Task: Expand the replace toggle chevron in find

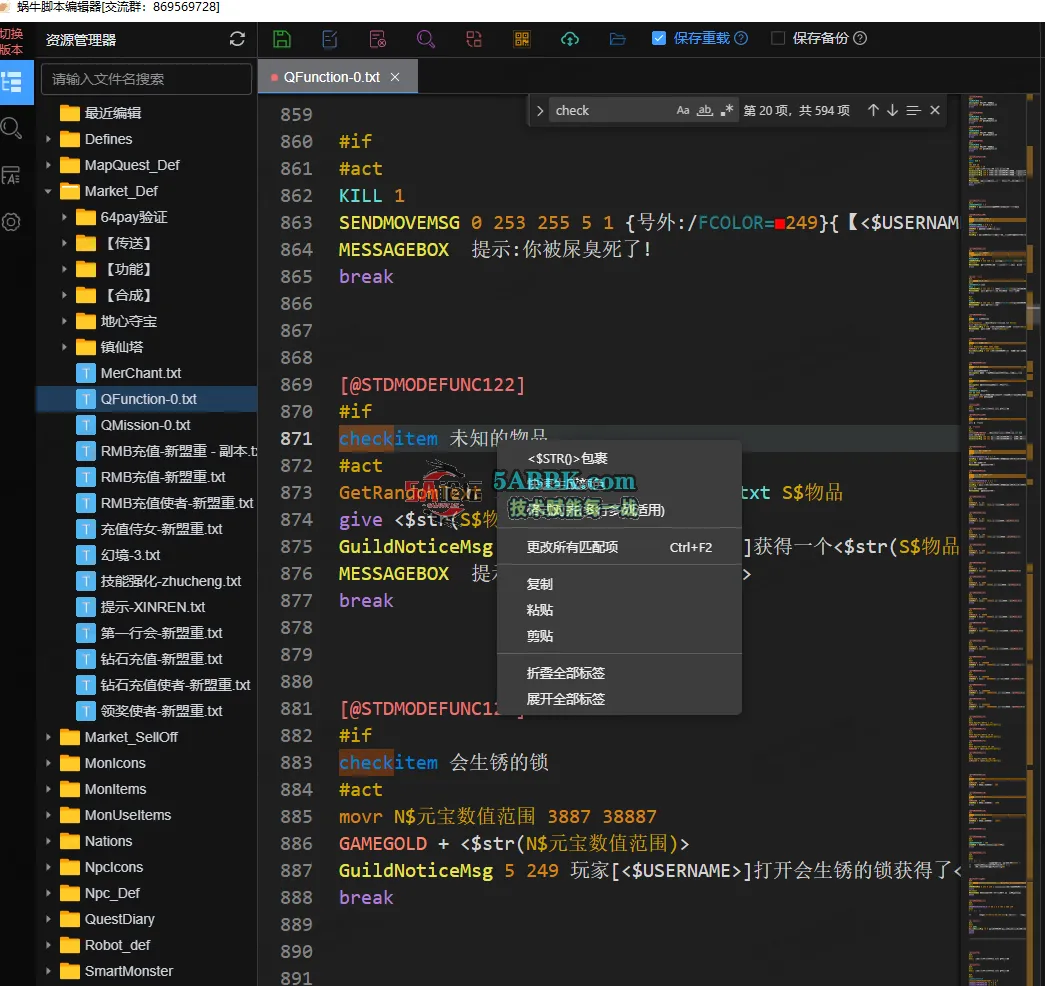Action: click(540, 111)
